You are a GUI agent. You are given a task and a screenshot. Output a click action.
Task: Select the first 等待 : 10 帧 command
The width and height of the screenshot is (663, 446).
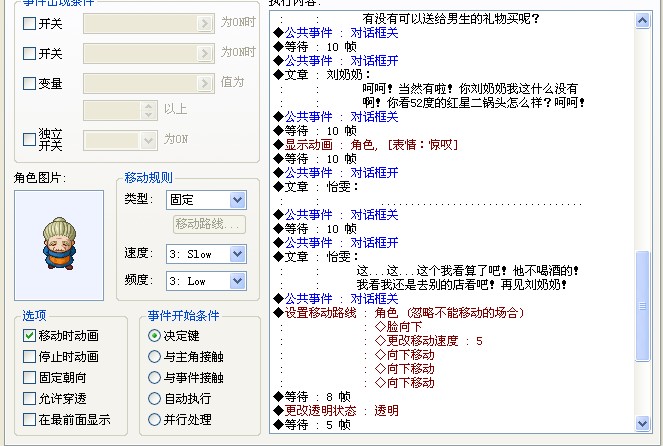(x=315, y=47)
